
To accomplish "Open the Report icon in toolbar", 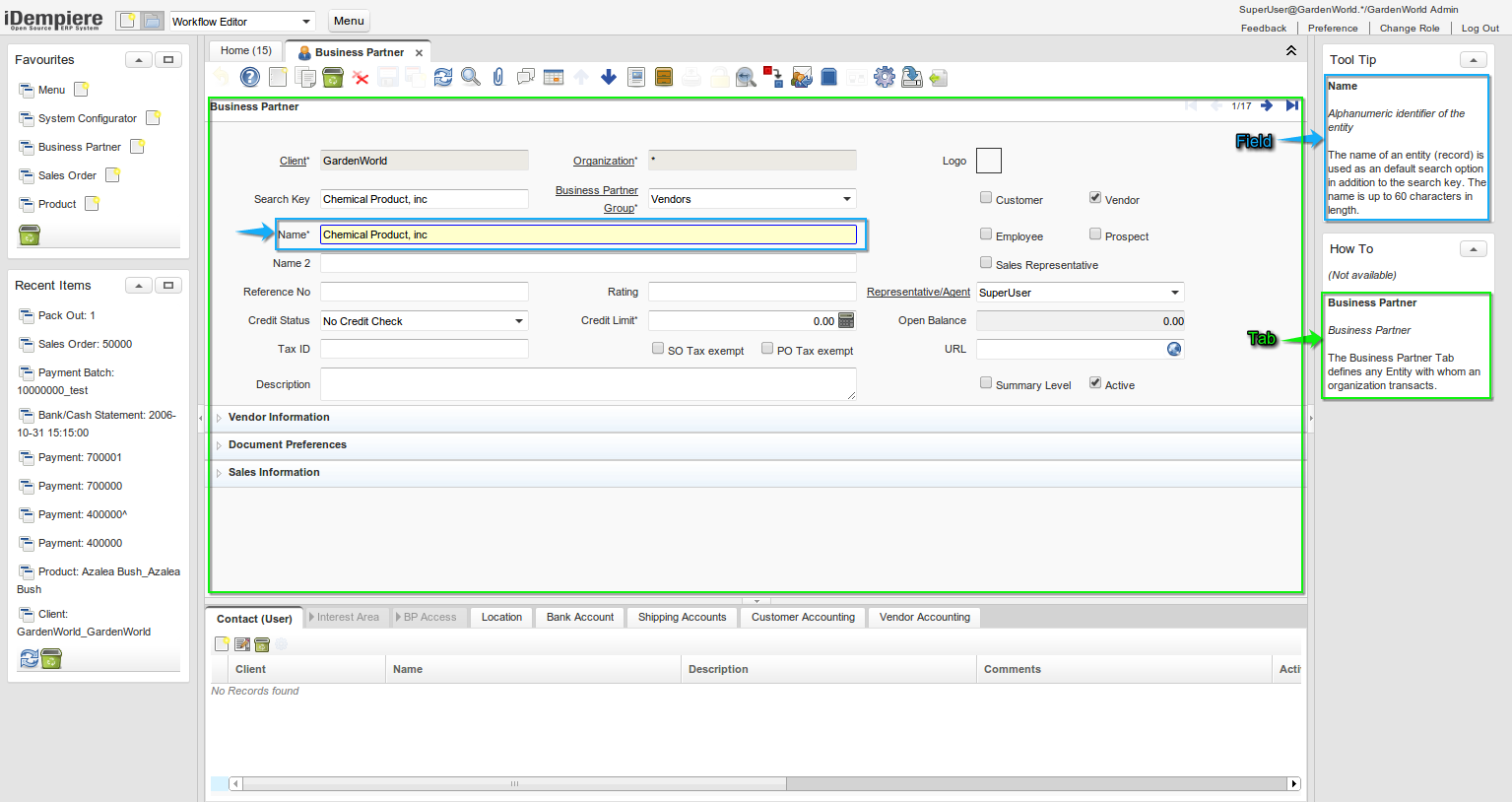I will point(636,77).
